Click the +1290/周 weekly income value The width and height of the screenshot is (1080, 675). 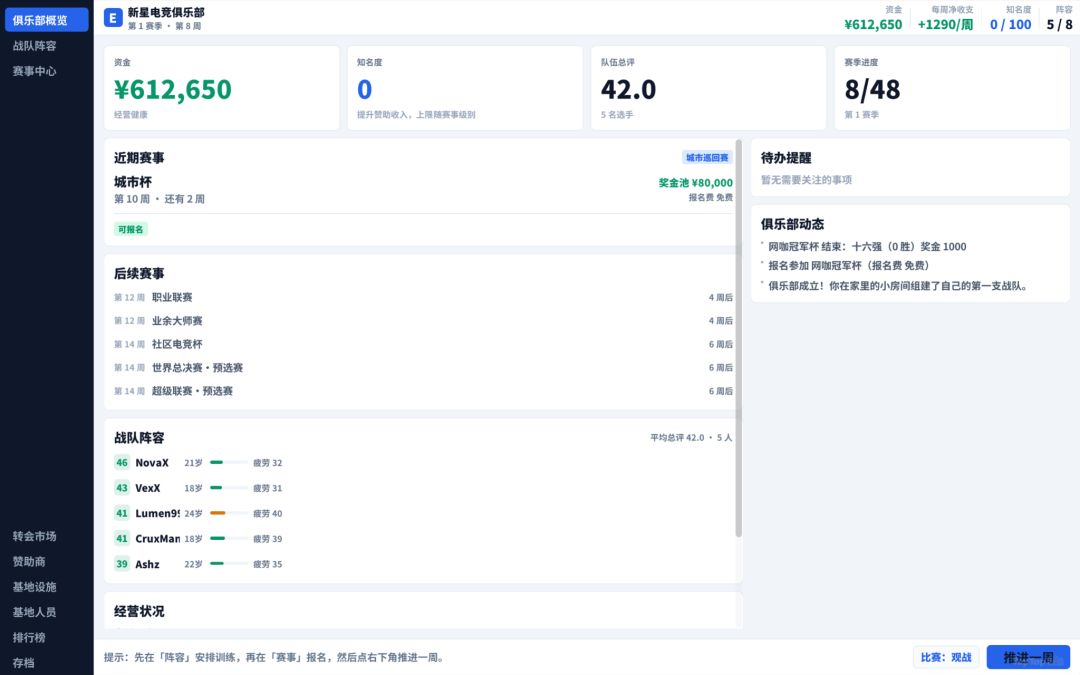point(945,25)
